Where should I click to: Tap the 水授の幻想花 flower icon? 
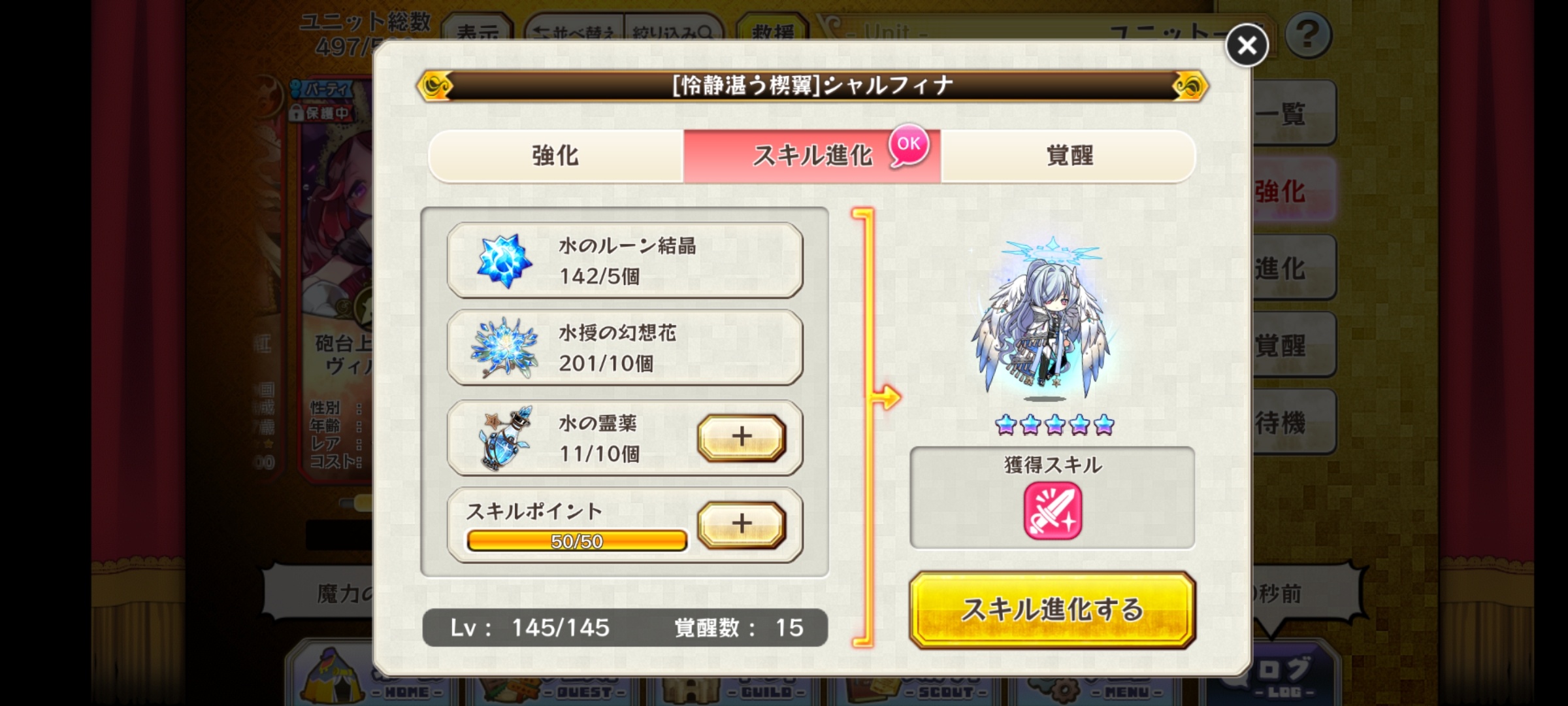point(504,348)
